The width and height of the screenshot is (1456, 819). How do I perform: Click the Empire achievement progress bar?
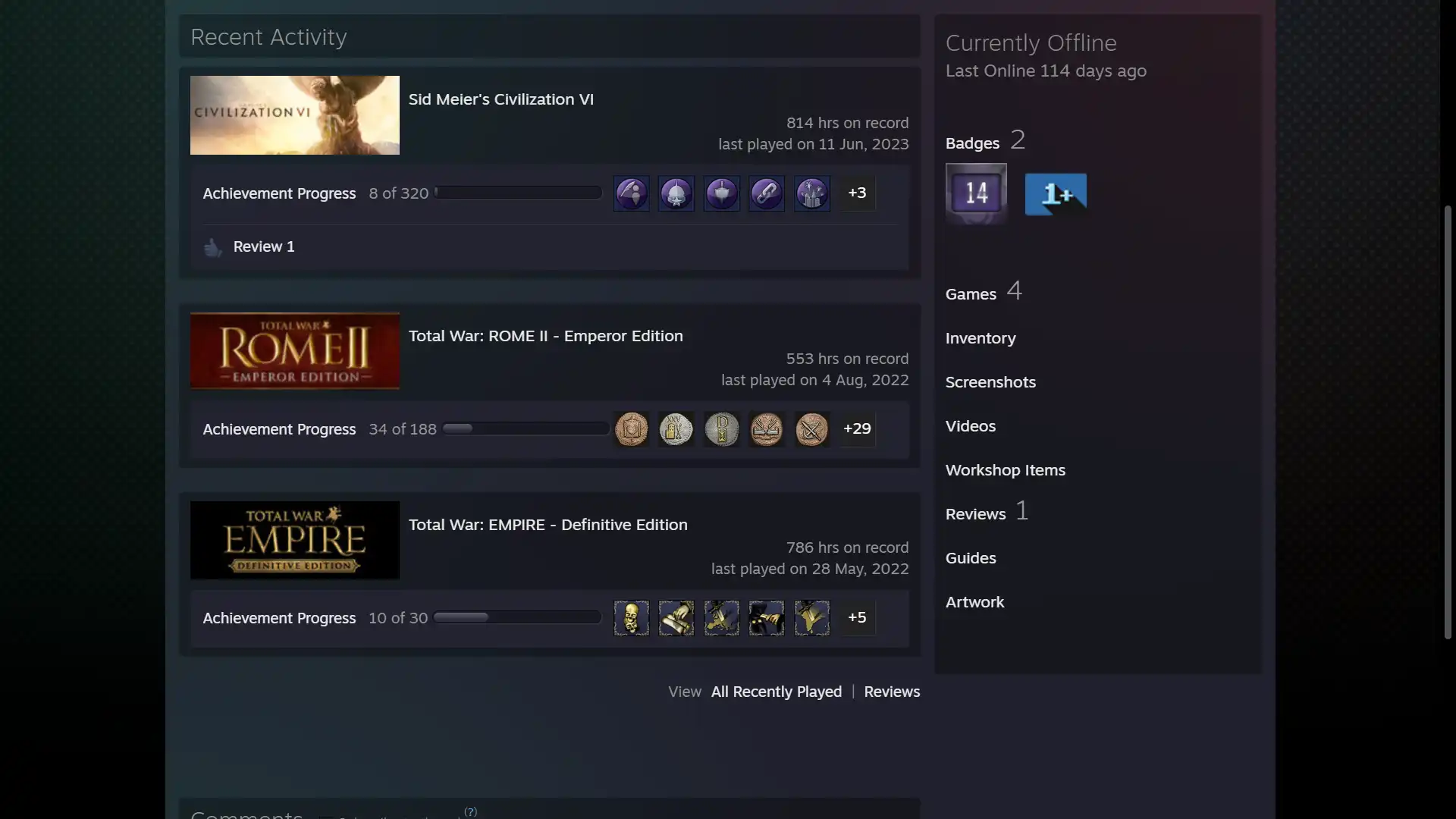[x=517, y=618]
